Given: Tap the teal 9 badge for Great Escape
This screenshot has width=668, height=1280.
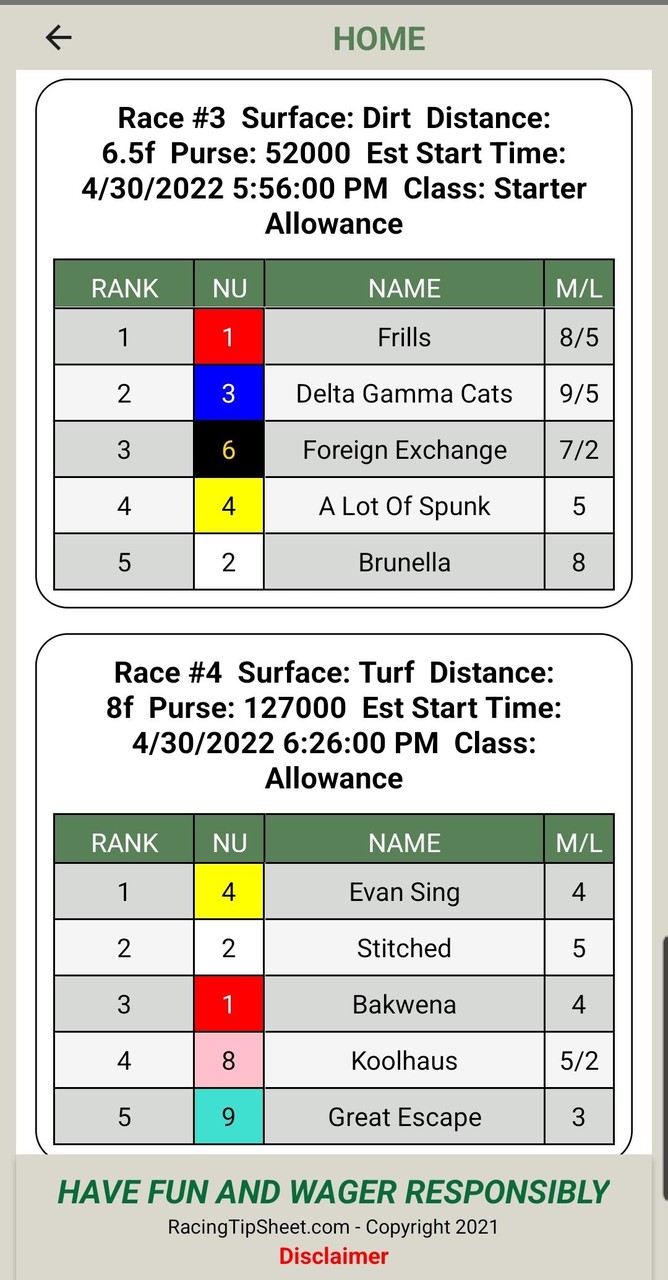Looking at the screenshot, I should [x=229, y=1116].
